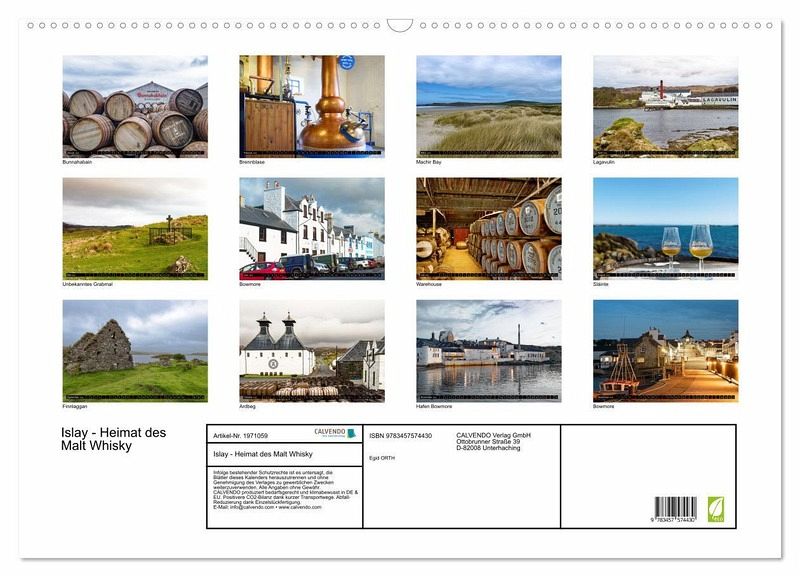
Task: Click the Ardbeg pagoda roofs photo
Action: click(312, 351)
